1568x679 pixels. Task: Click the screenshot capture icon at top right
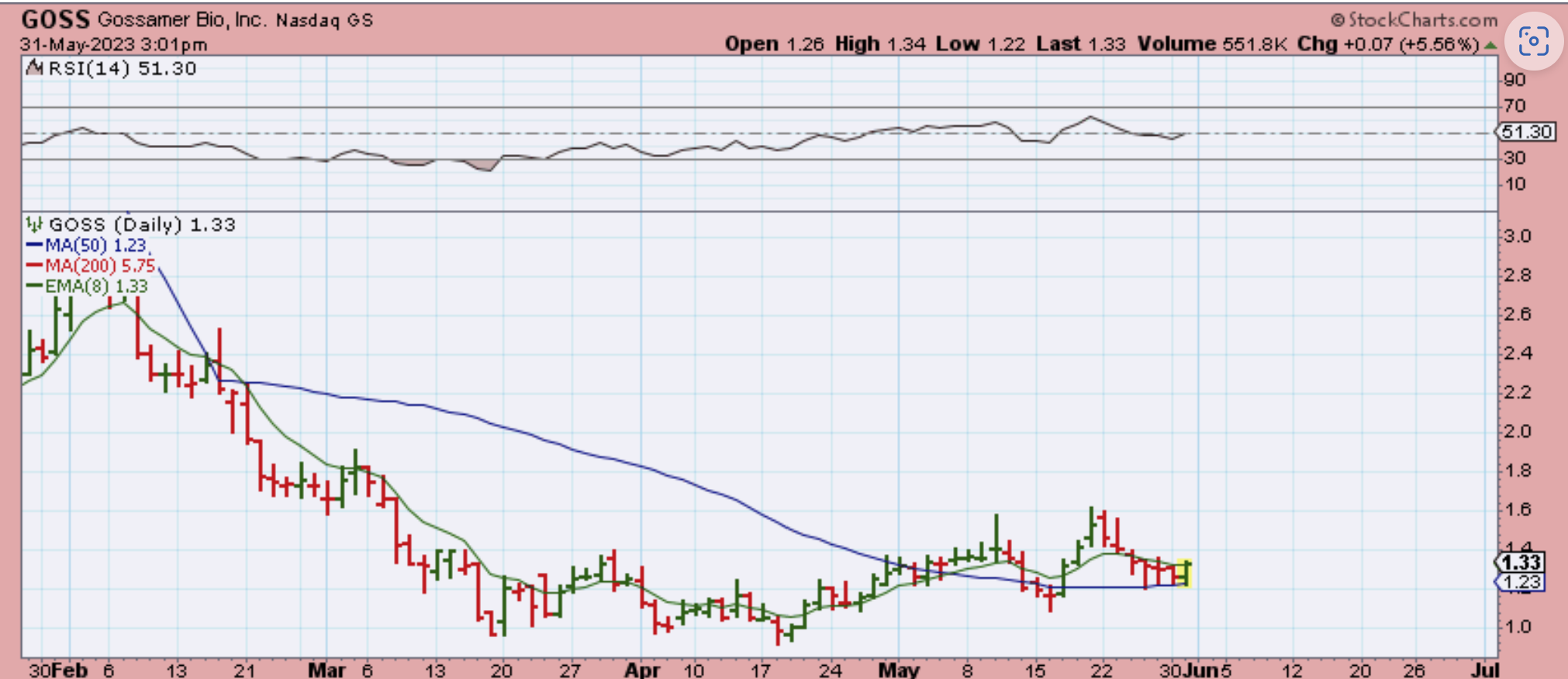tap(1533, 41)
